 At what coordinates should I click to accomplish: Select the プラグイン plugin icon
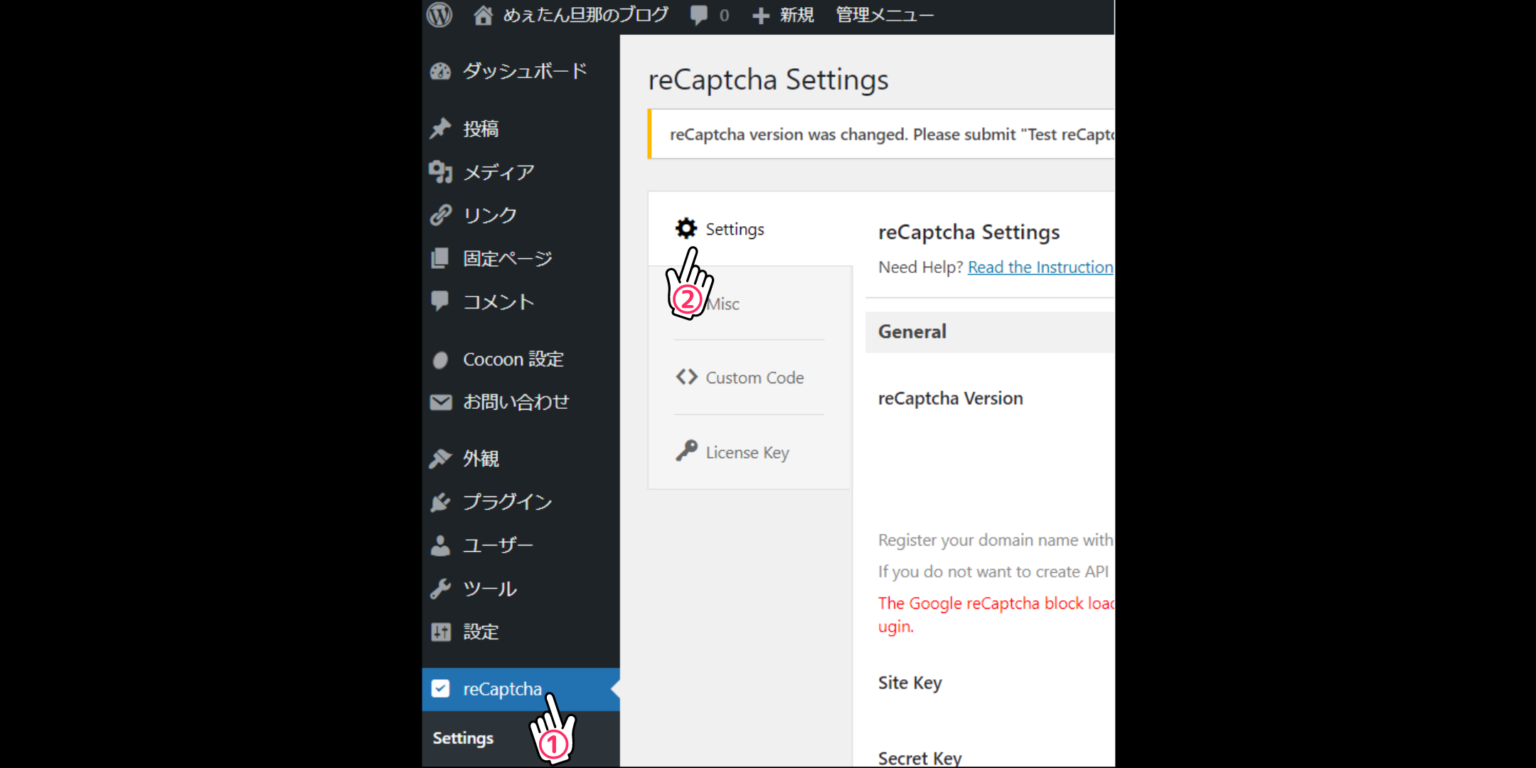tap(441, 502)
